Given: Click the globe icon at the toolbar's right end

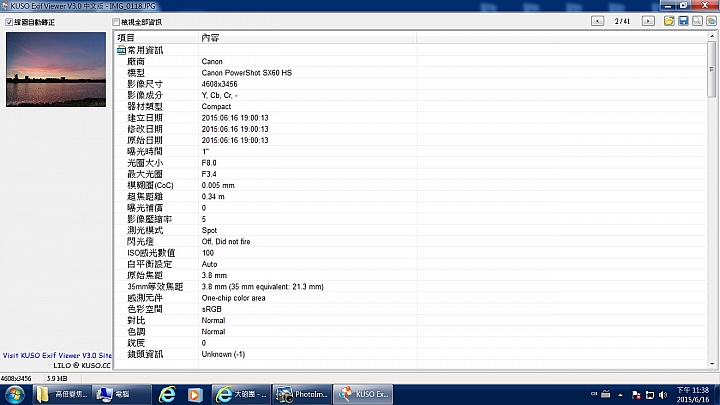Looking at the screenshot, I should [712, 21].
